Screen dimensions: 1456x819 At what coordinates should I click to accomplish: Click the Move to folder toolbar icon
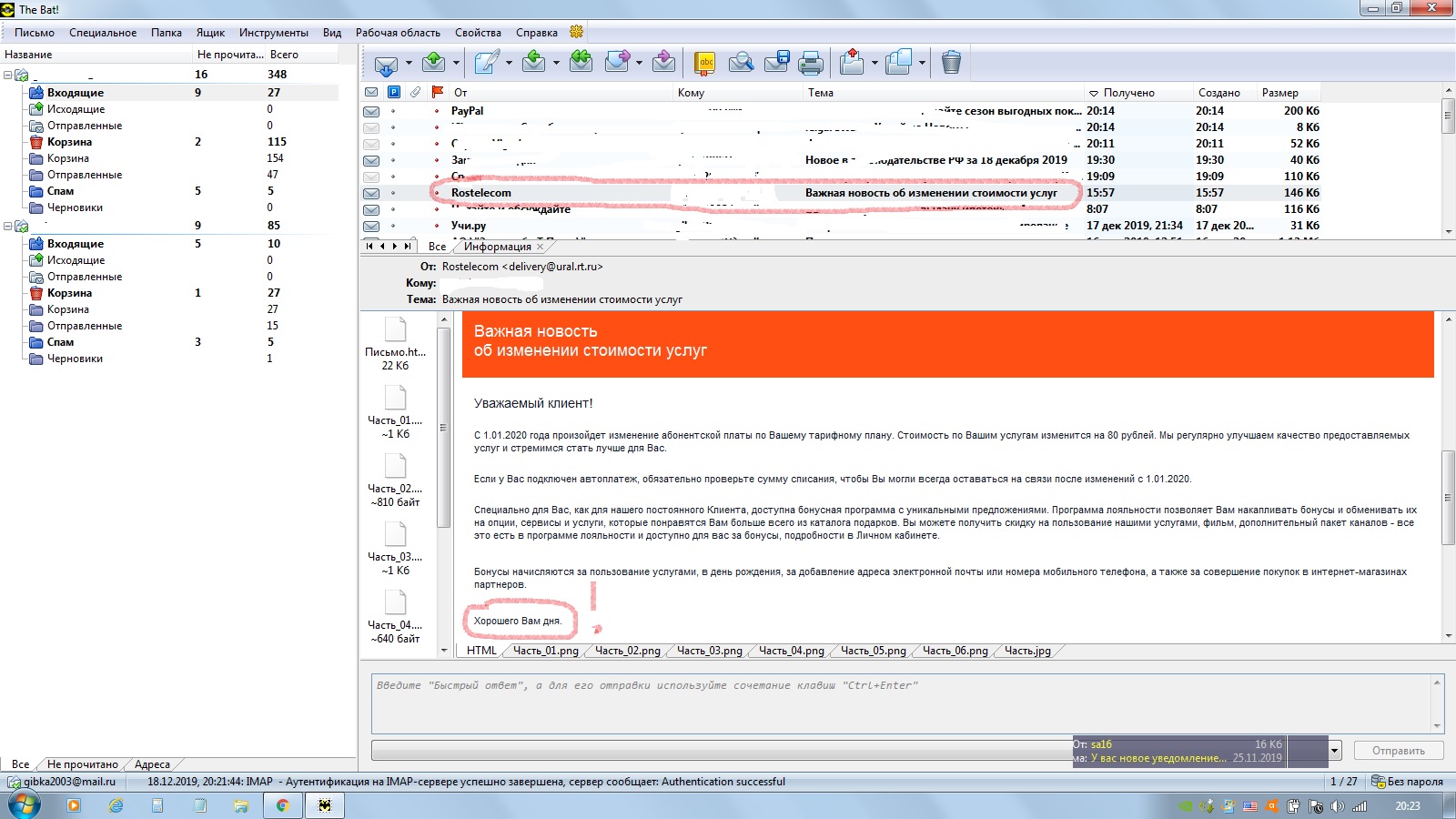pyautogui.click(x=852, y=63)
